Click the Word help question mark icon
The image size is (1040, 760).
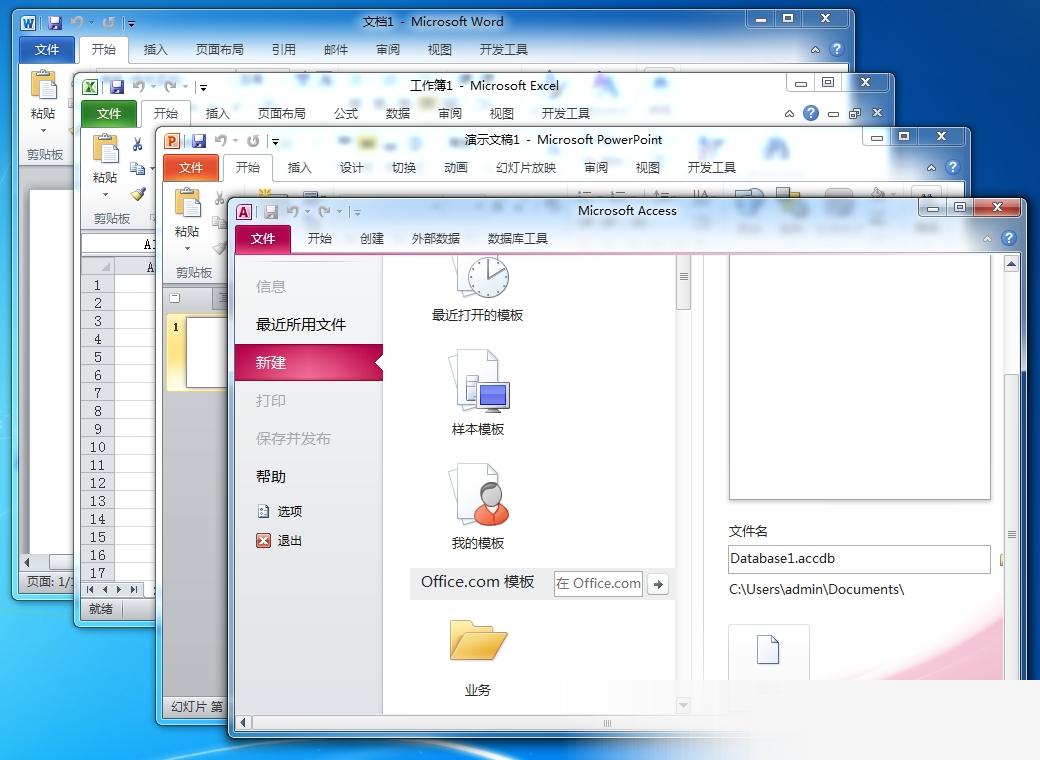pyautogui.click(x=836, y=49)
